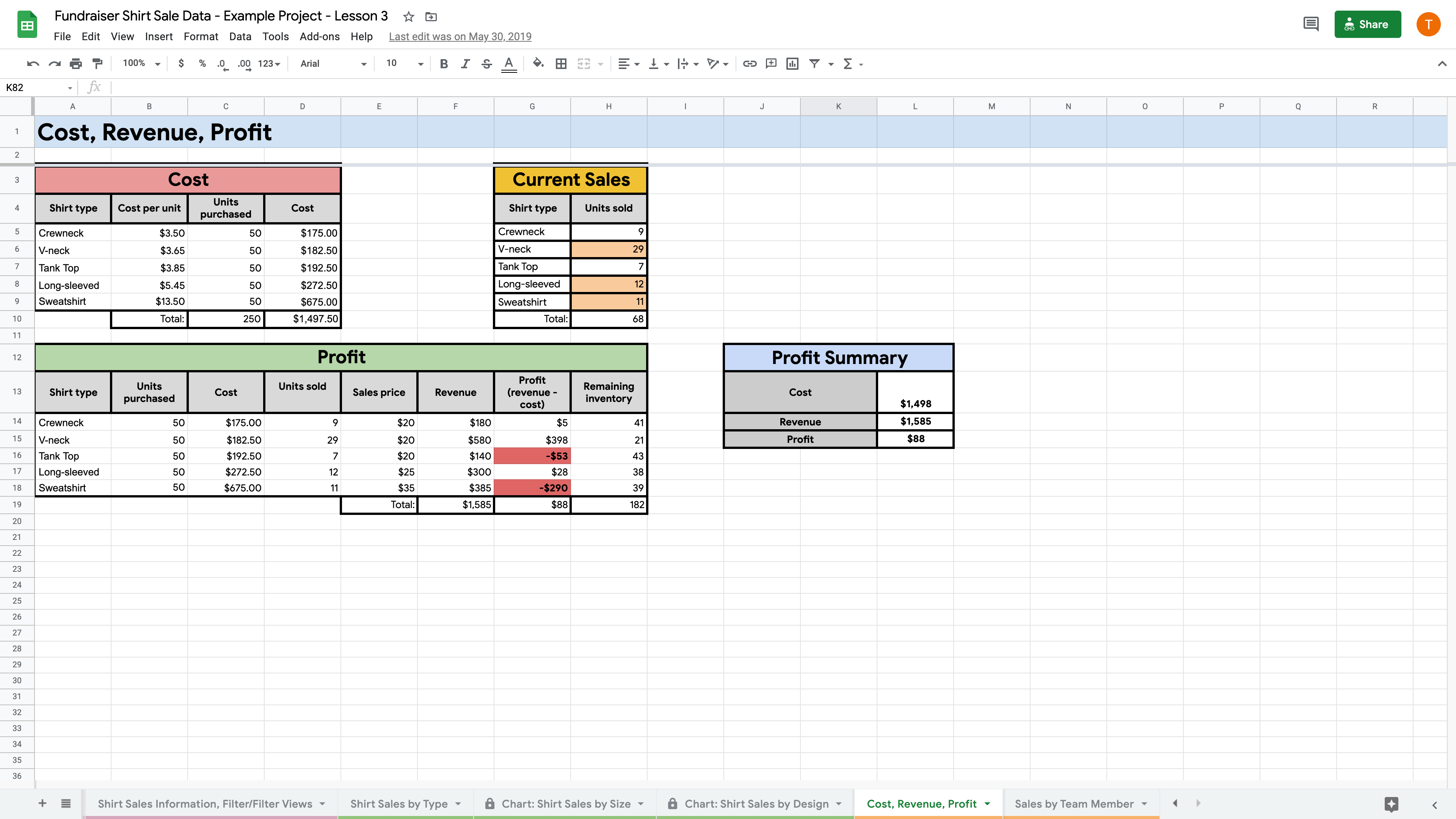Switch to Sales by Team Member tab
The height and width of the screenshot is (819, 1456).
tap(1074, 804)
